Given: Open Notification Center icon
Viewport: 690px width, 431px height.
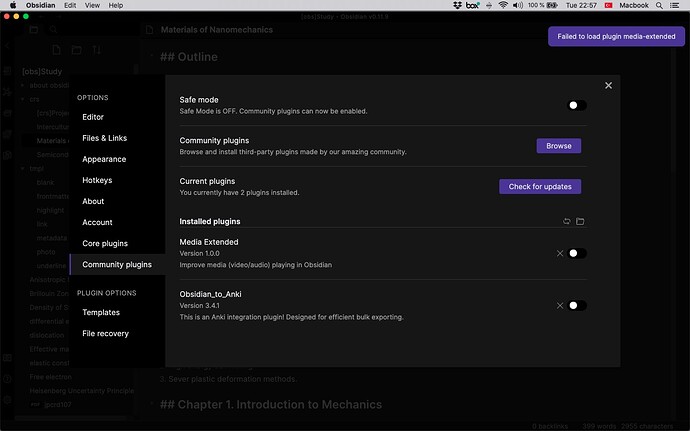Looking at the screenshot, I should click(x=674, y=5).
